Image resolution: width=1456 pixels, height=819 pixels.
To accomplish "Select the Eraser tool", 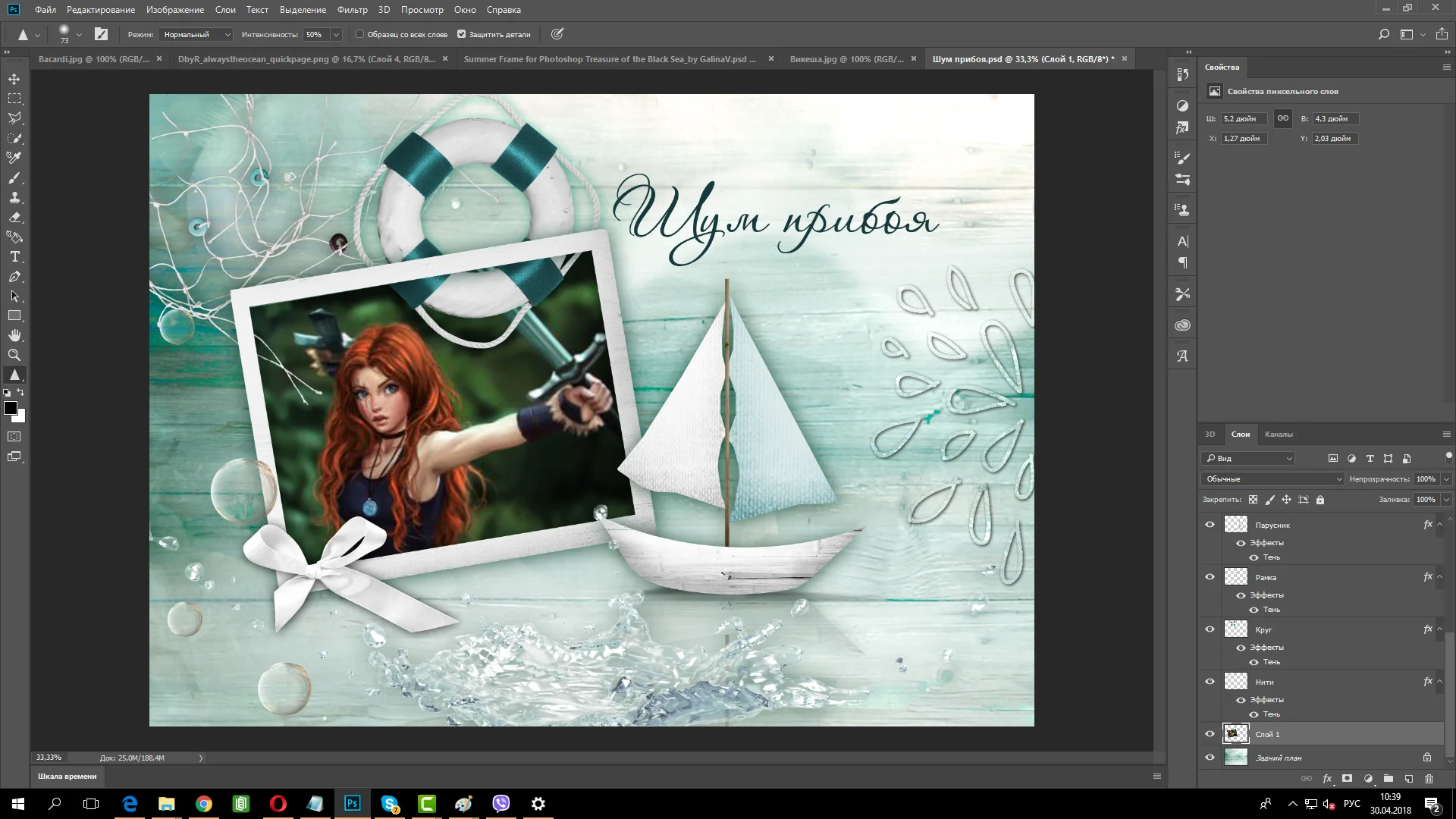I will click(x=14, y=218).
